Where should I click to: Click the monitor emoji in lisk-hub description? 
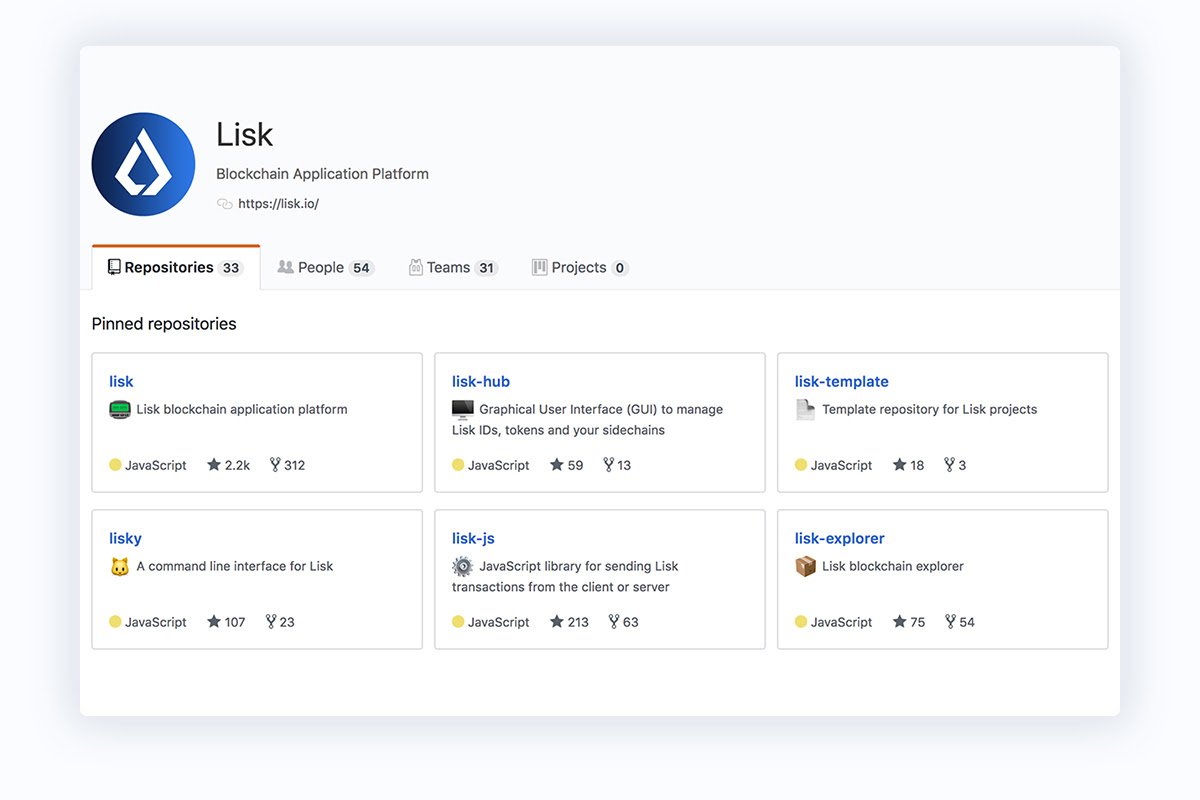click(463, 409)
